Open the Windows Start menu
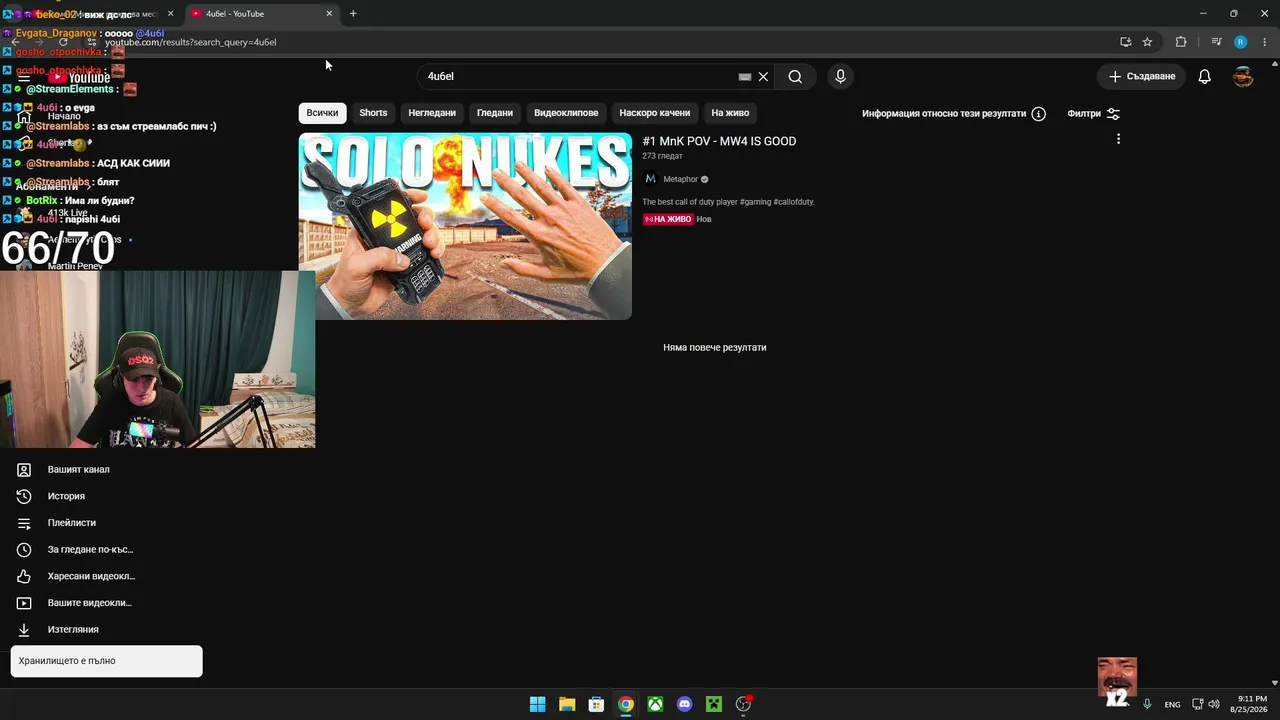The width and height of the screenshot is (1280, 720). tap(537, 704)
